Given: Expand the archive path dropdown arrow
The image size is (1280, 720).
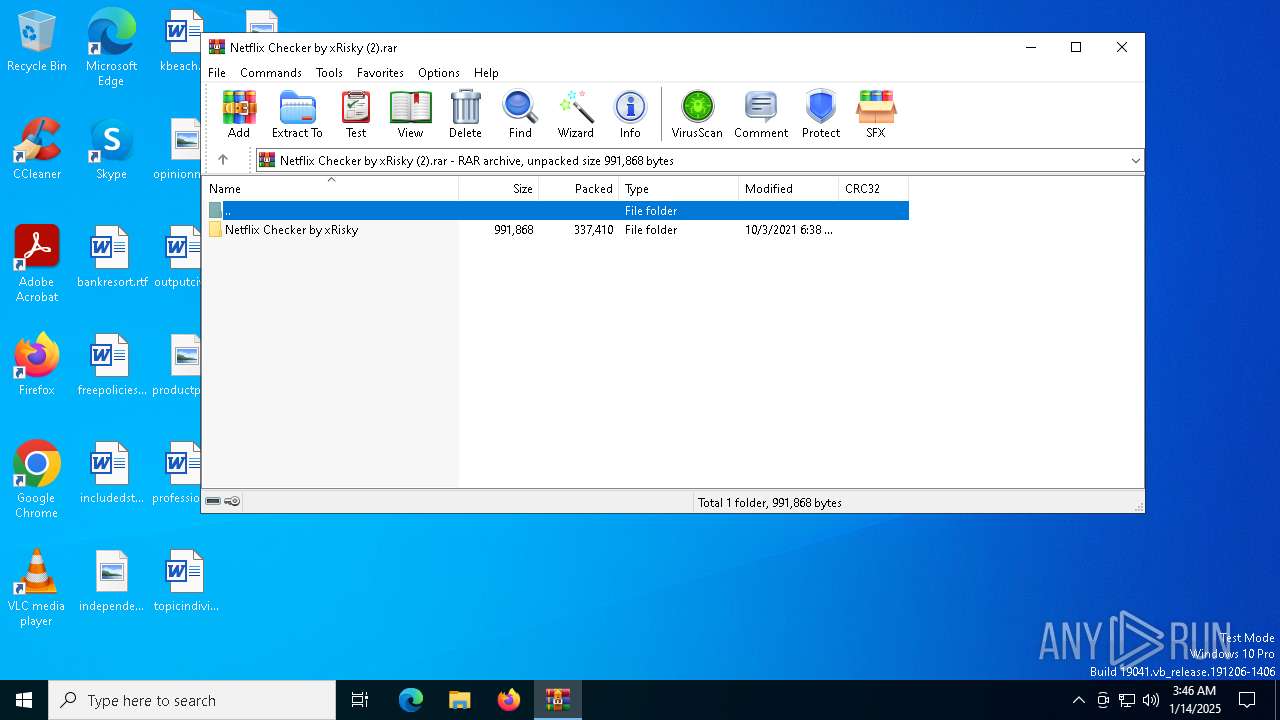Looking at the screenshot, I should coord(1135,160).
